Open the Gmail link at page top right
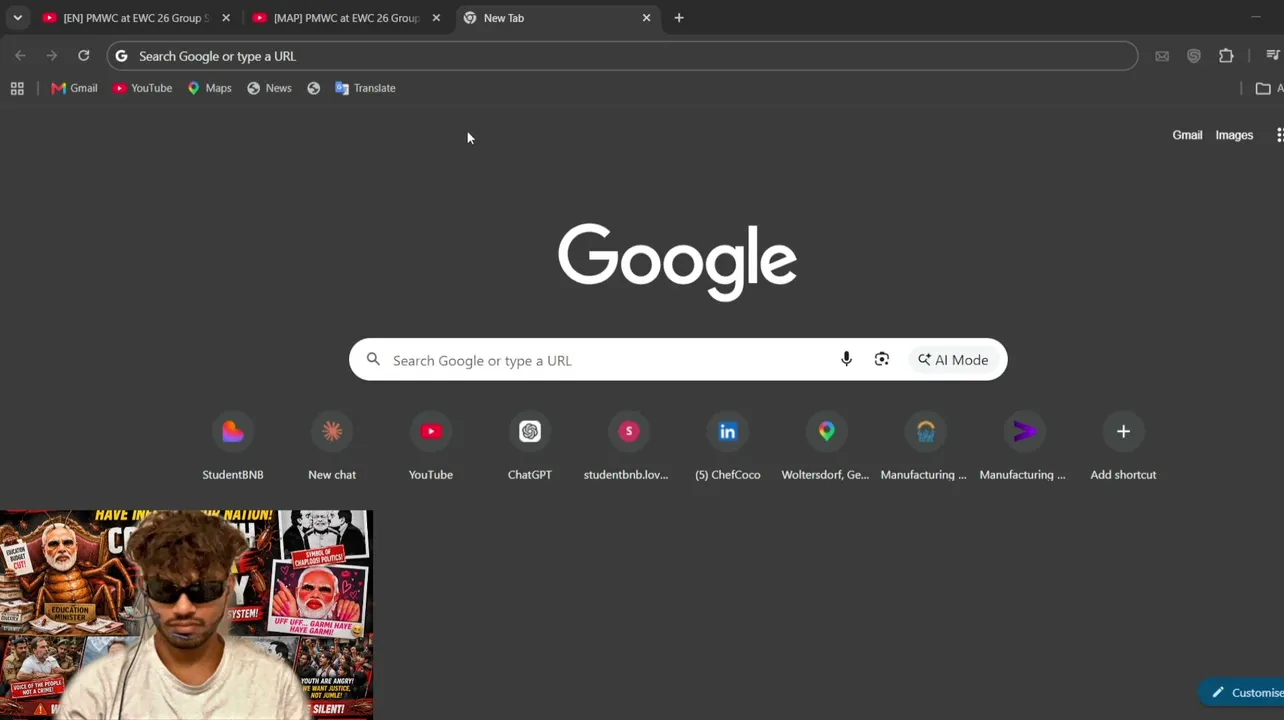Viewport: 1284px width, 720px height. pyautogui.click(x=1187, y=135)
